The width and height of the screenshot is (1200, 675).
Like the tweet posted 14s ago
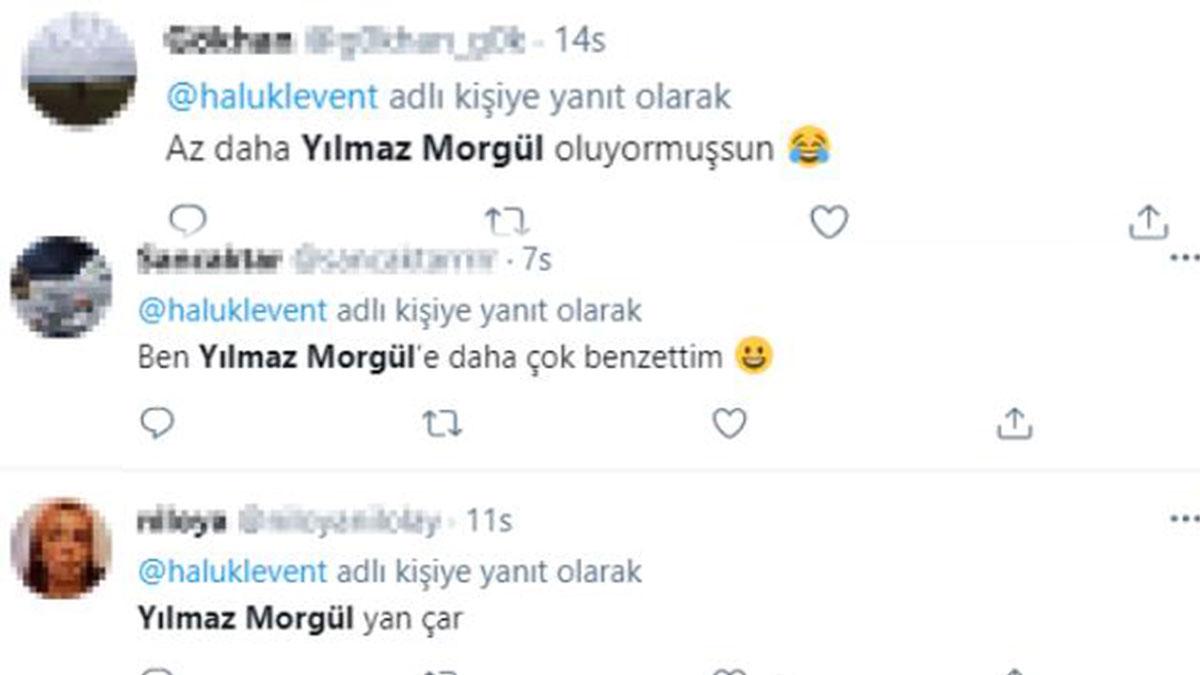(x=828, y=222)
